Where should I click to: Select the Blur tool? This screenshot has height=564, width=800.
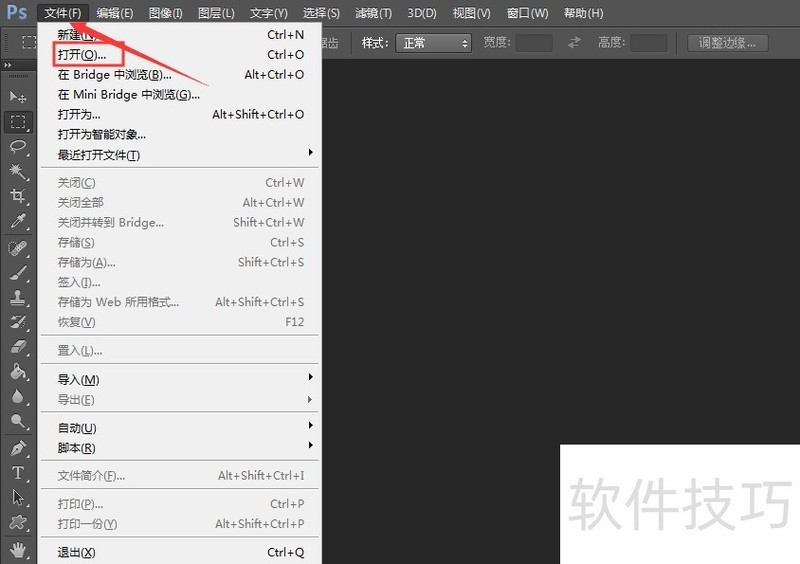(x=18, y=396)
